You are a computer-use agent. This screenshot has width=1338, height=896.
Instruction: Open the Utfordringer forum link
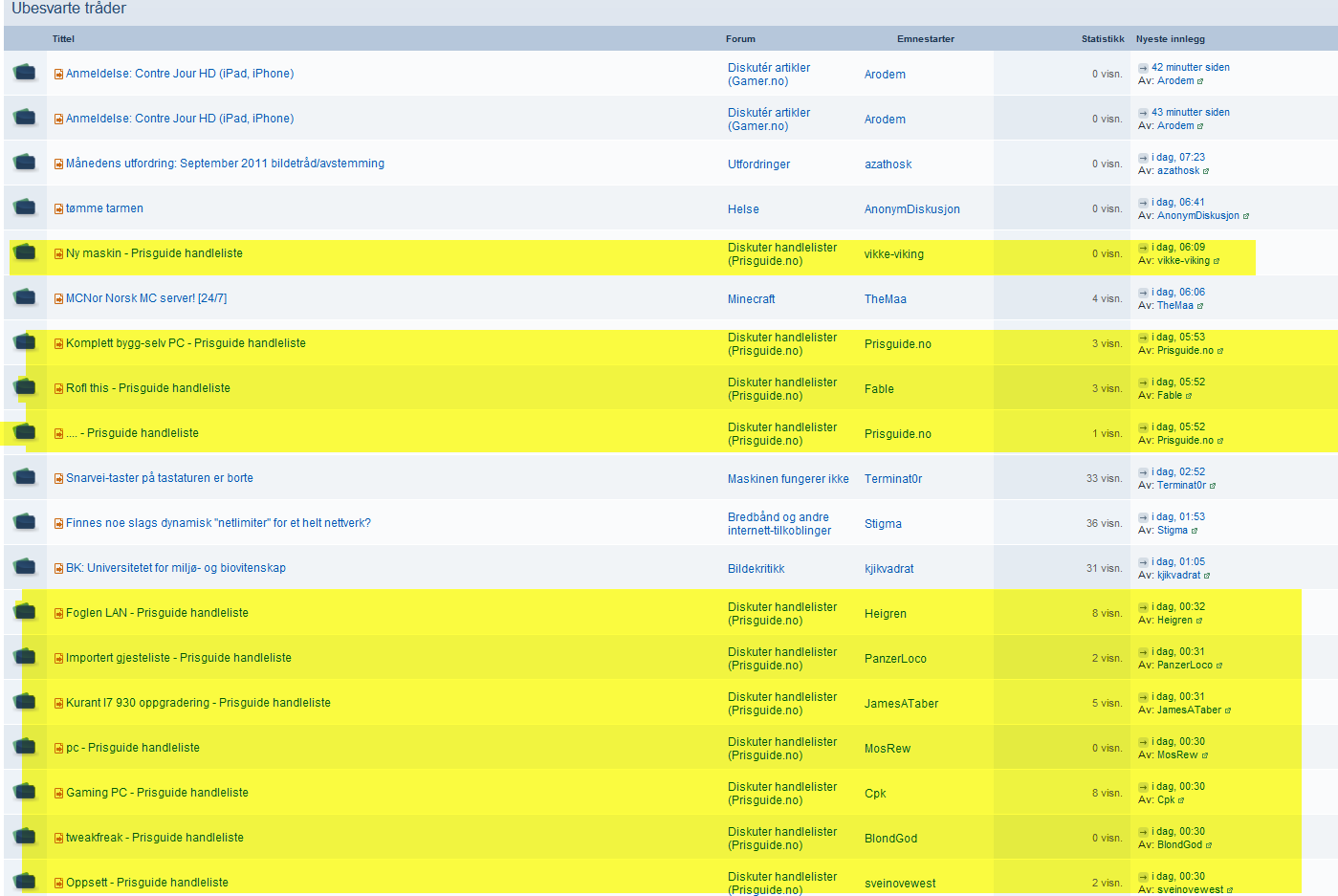(x=758, y=164)
